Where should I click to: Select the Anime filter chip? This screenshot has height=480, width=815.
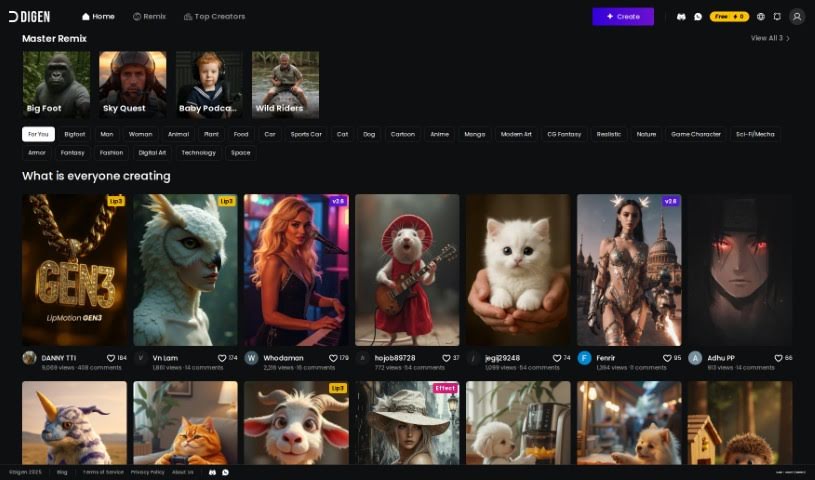(x=440, y=134)
